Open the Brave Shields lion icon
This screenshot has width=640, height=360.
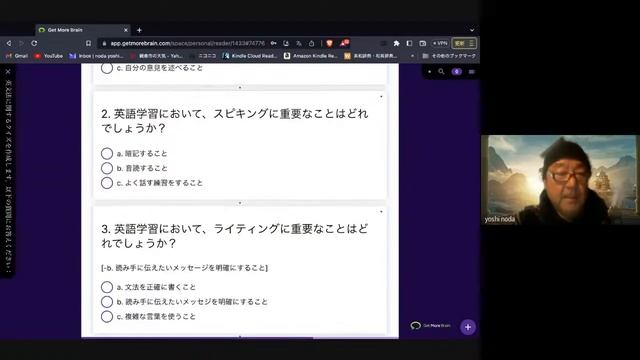pyautogui.click(x=329, y=43)
